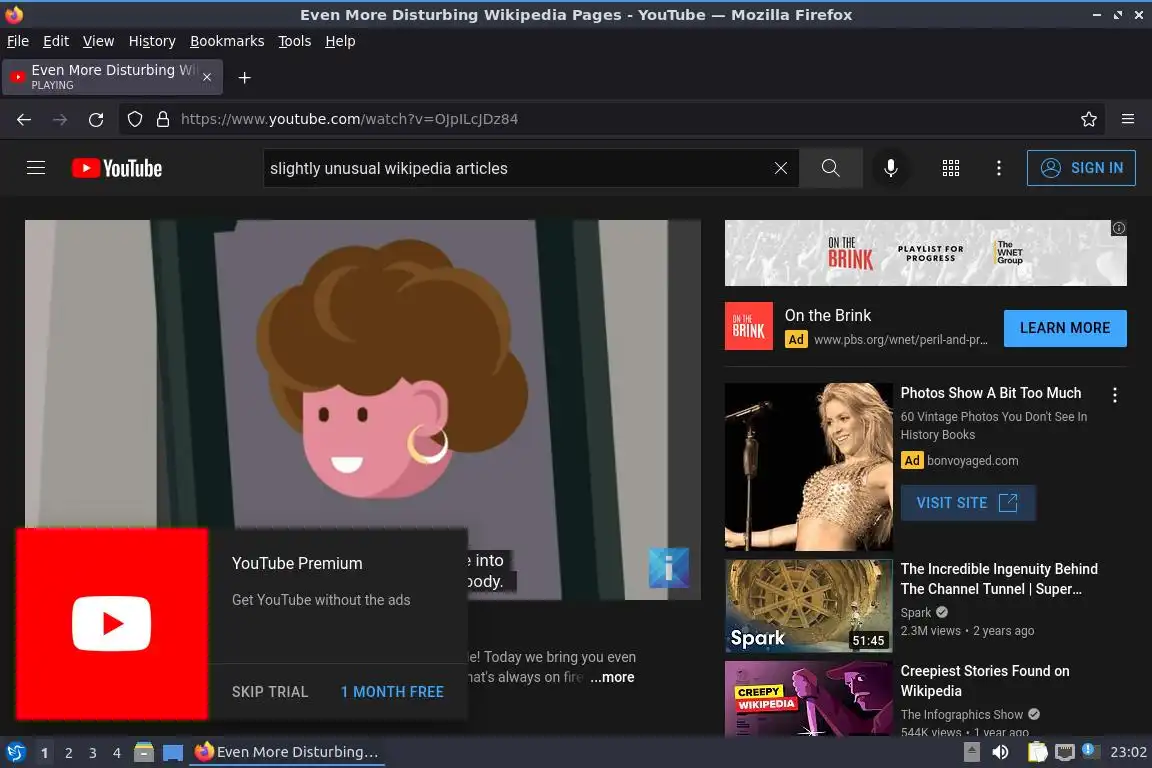Switch to workspace 3
1152x768 pixels.
coord(93,753)
